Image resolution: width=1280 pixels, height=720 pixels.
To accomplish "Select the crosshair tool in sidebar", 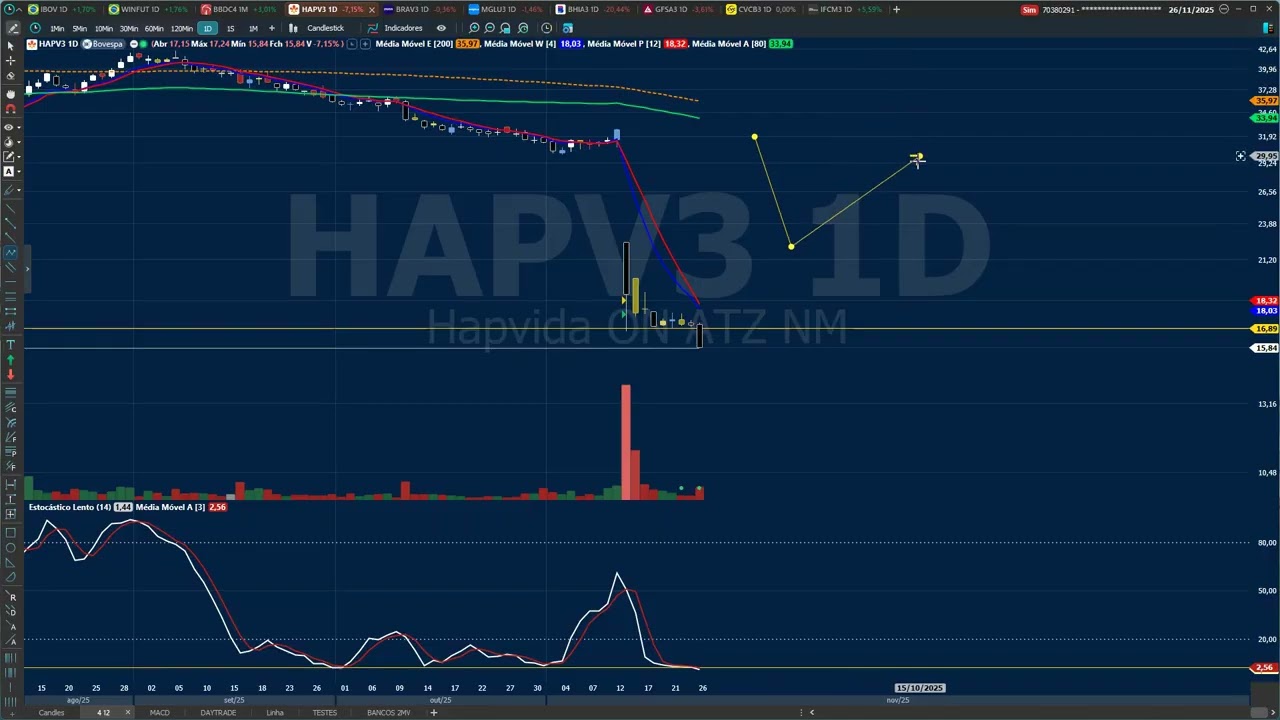I will 11,60.
